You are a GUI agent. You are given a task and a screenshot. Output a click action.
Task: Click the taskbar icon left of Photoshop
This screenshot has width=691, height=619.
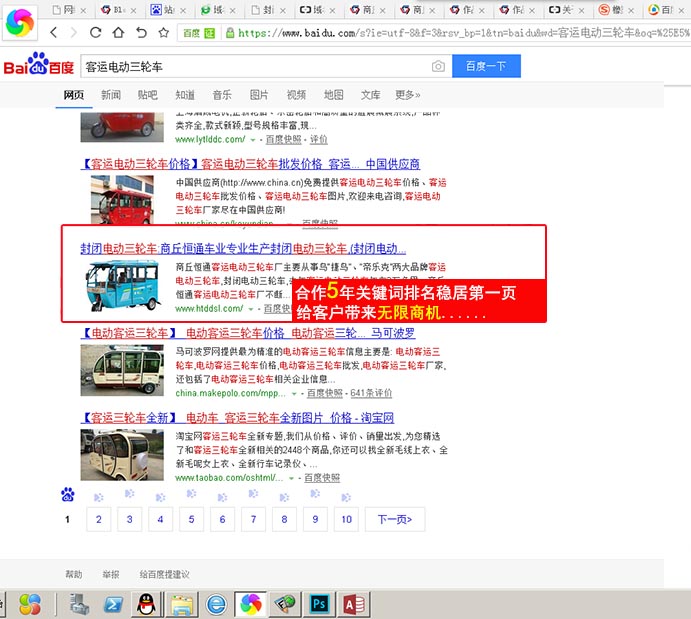coord(285,604)
